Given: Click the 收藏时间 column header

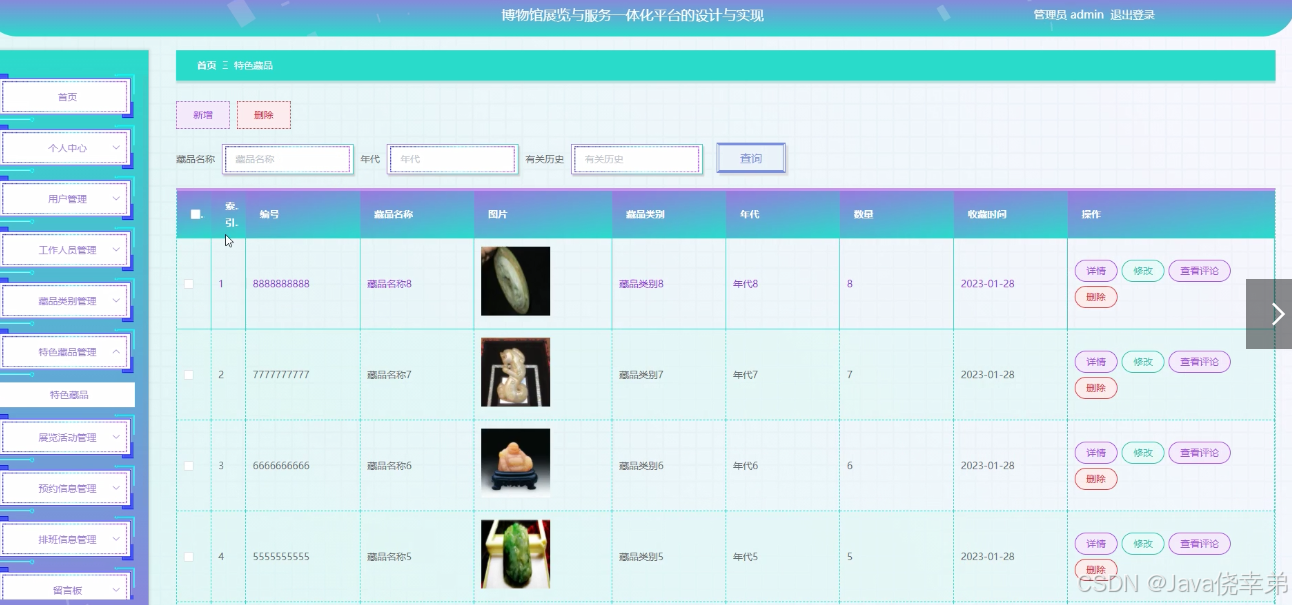Looking at the screenshot, I should click(987, 214).
